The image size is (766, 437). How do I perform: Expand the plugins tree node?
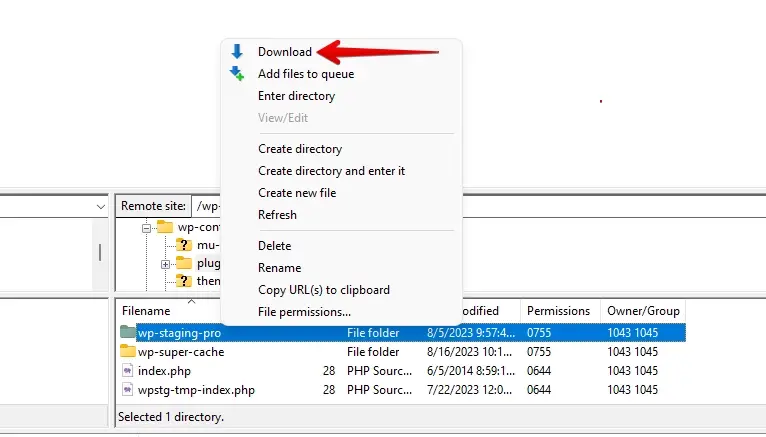click(x=165, y=264)
